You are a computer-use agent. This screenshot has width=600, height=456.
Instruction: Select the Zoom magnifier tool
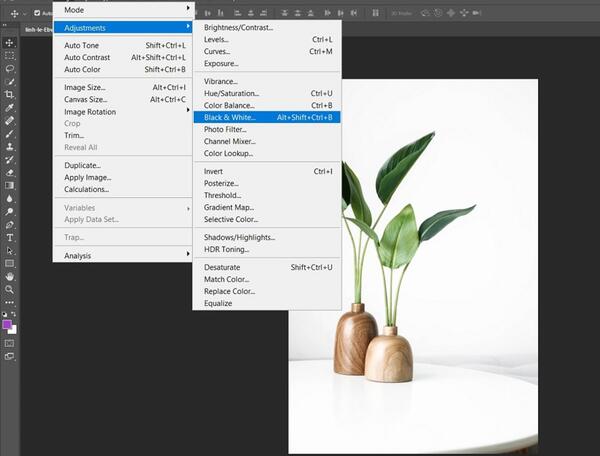(10, 290)
